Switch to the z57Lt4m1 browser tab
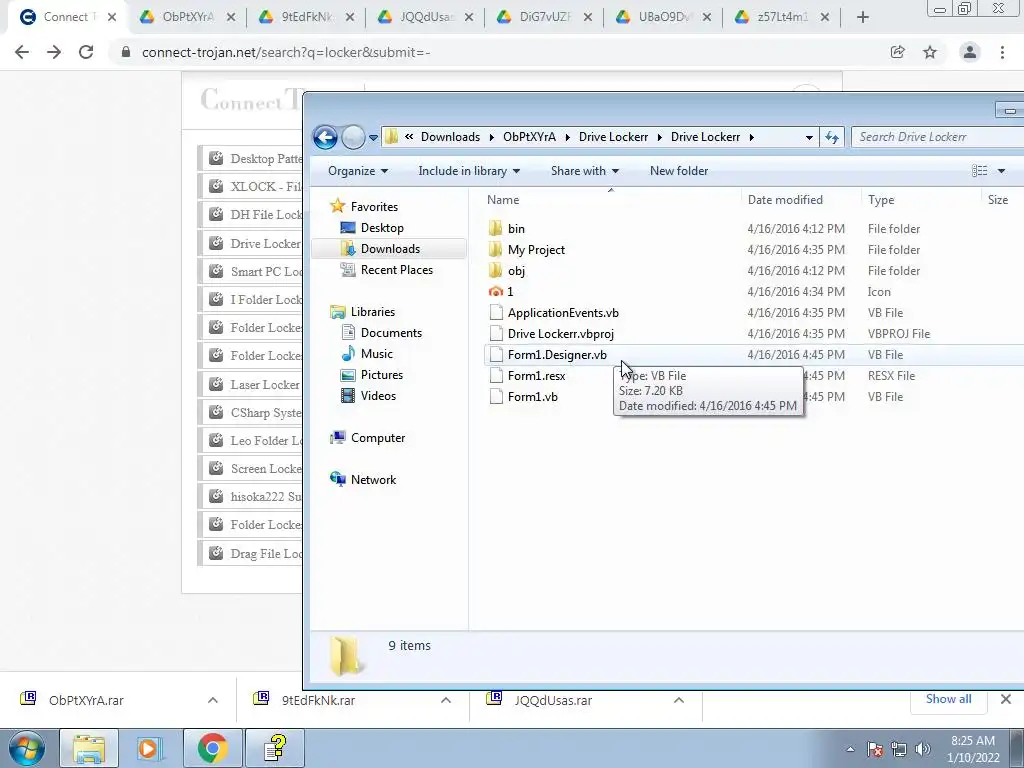The height and width of the screenshot is (768, 1024). tap(782, 17)
